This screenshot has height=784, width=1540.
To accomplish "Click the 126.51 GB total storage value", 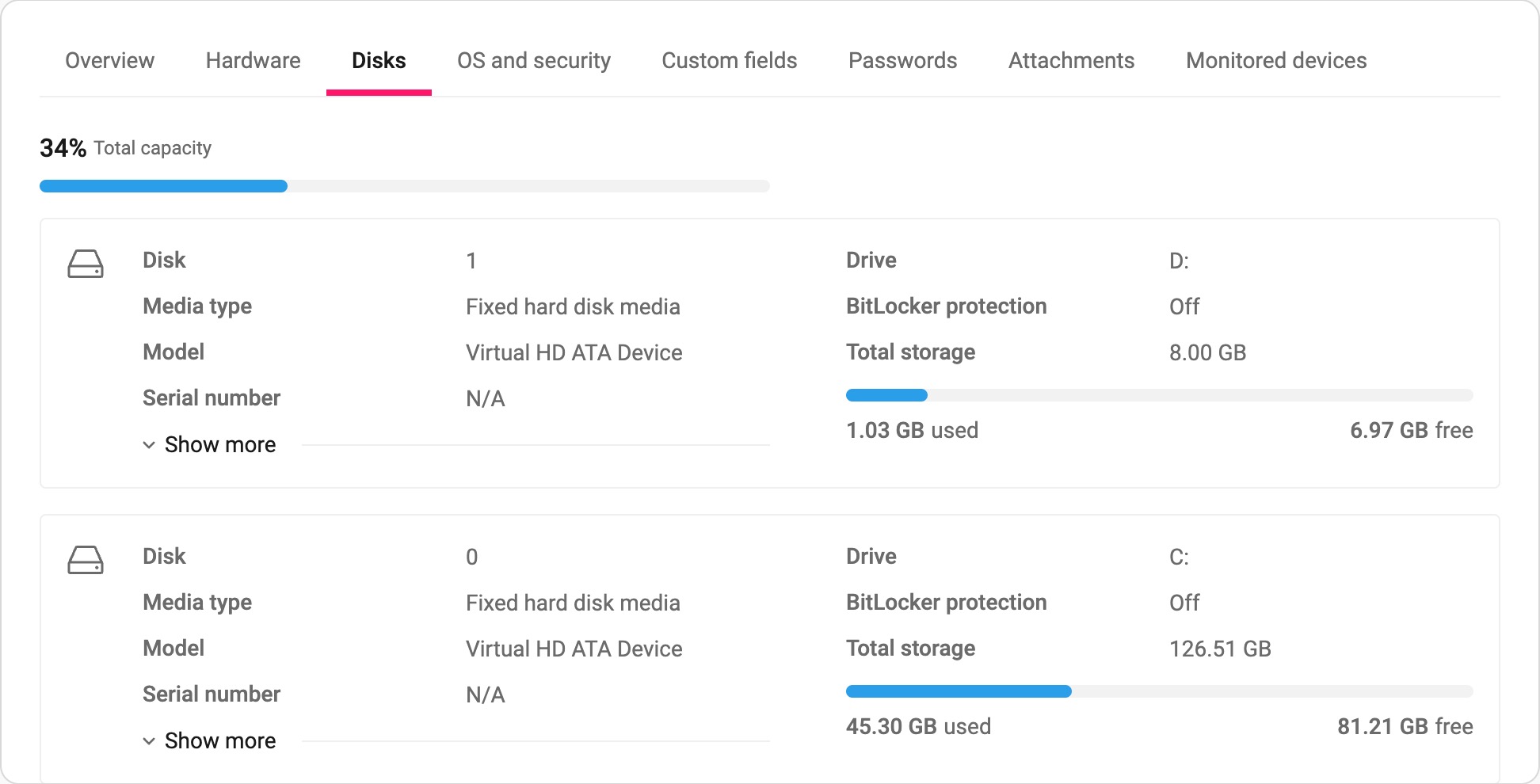I will [1220, 649].
